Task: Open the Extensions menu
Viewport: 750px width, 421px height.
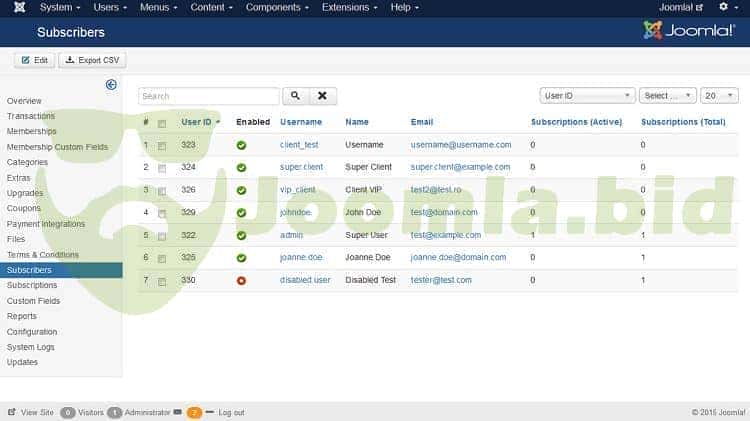Action: (x=350, y=8)
